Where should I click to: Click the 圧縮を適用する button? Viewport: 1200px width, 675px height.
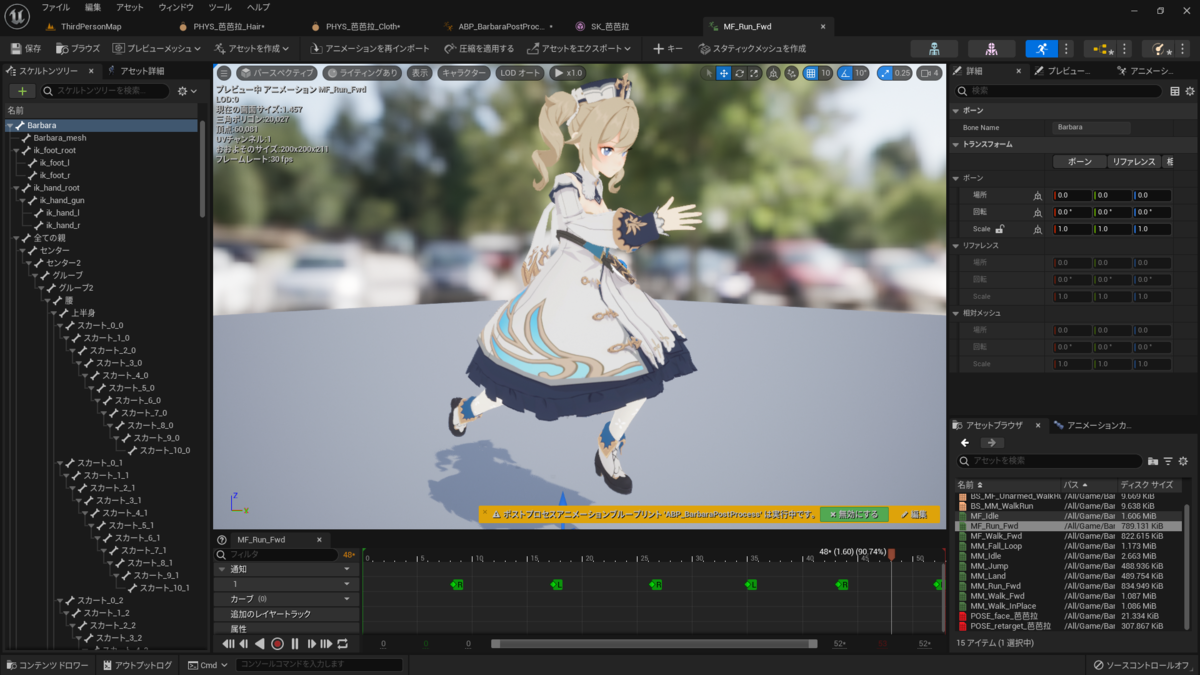pos(478,48)
